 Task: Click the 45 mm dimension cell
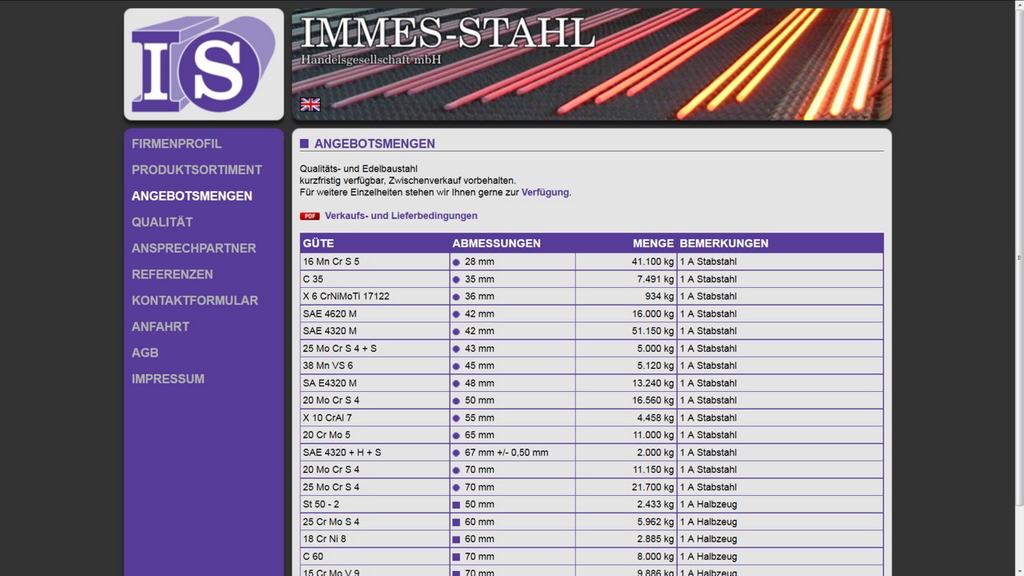coord(513,366)
